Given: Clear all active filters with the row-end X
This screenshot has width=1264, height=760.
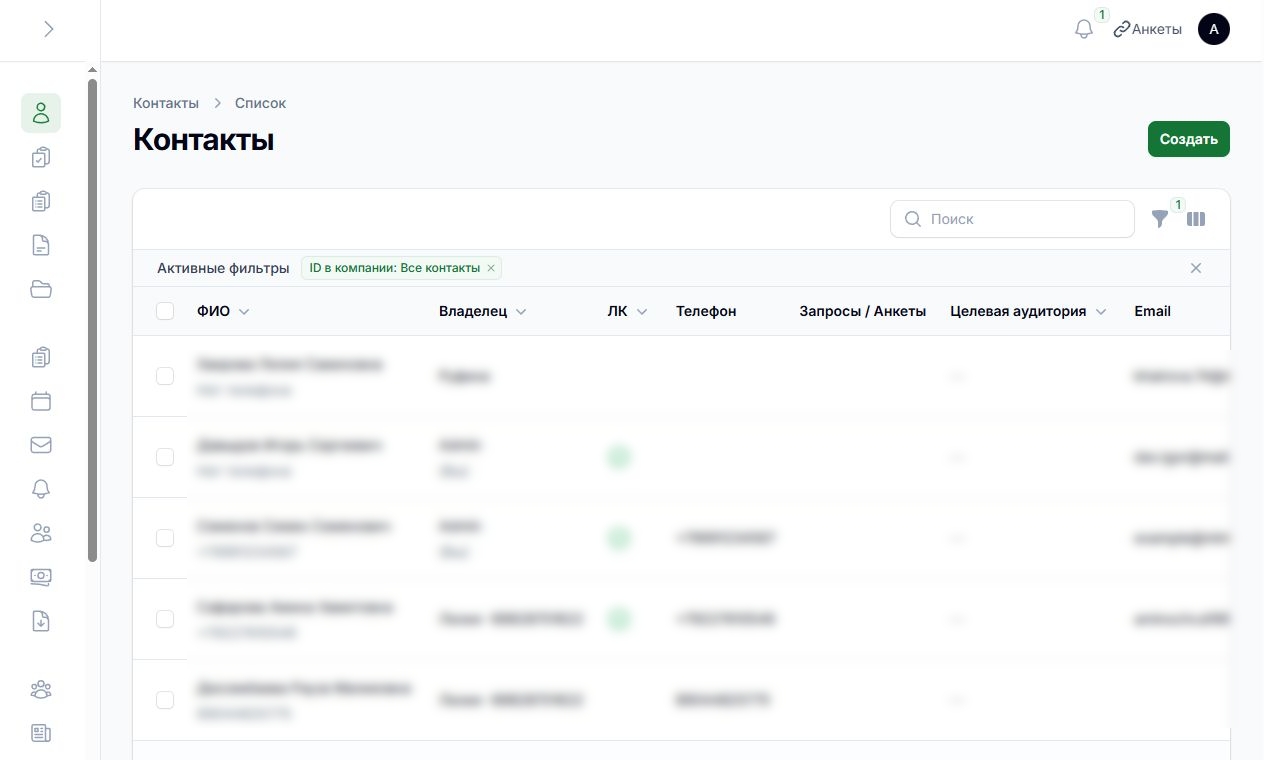Looking at the screenshot, I should [x=1196, y=268].
